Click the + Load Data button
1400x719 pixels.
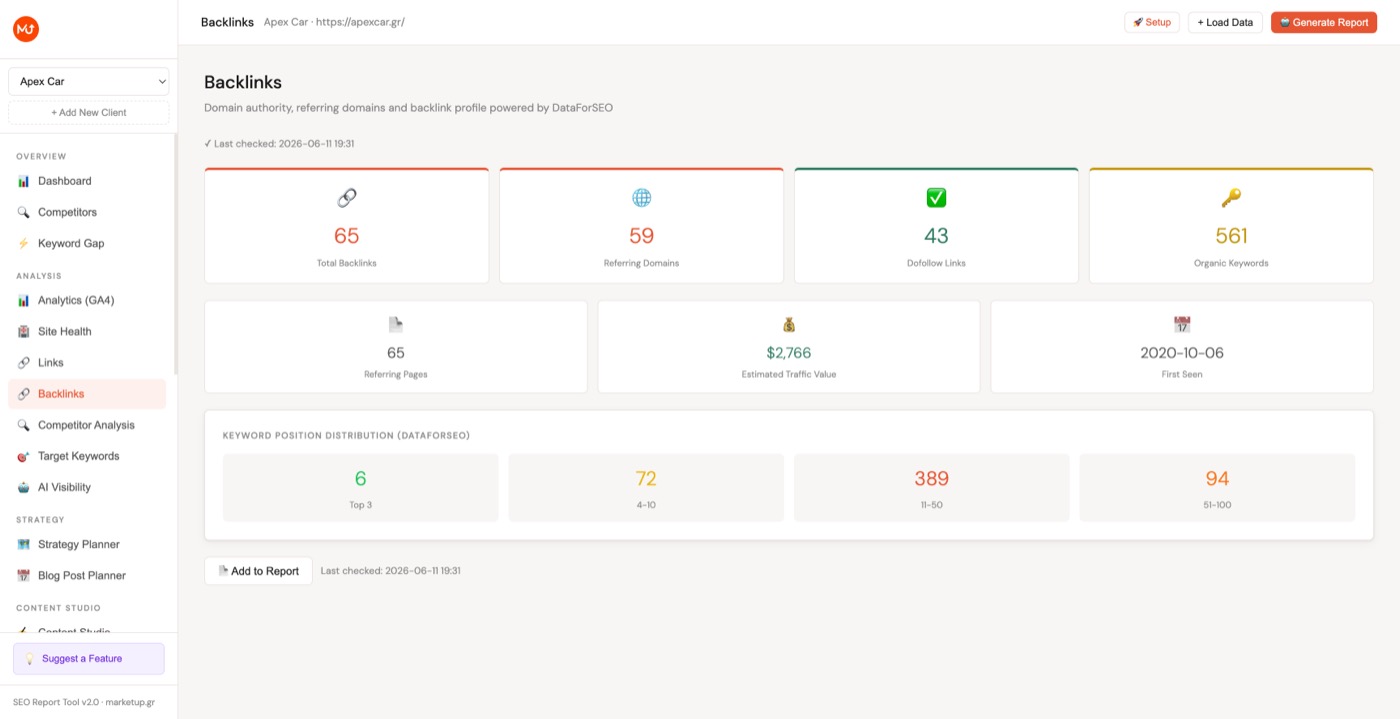point(1225,22)
